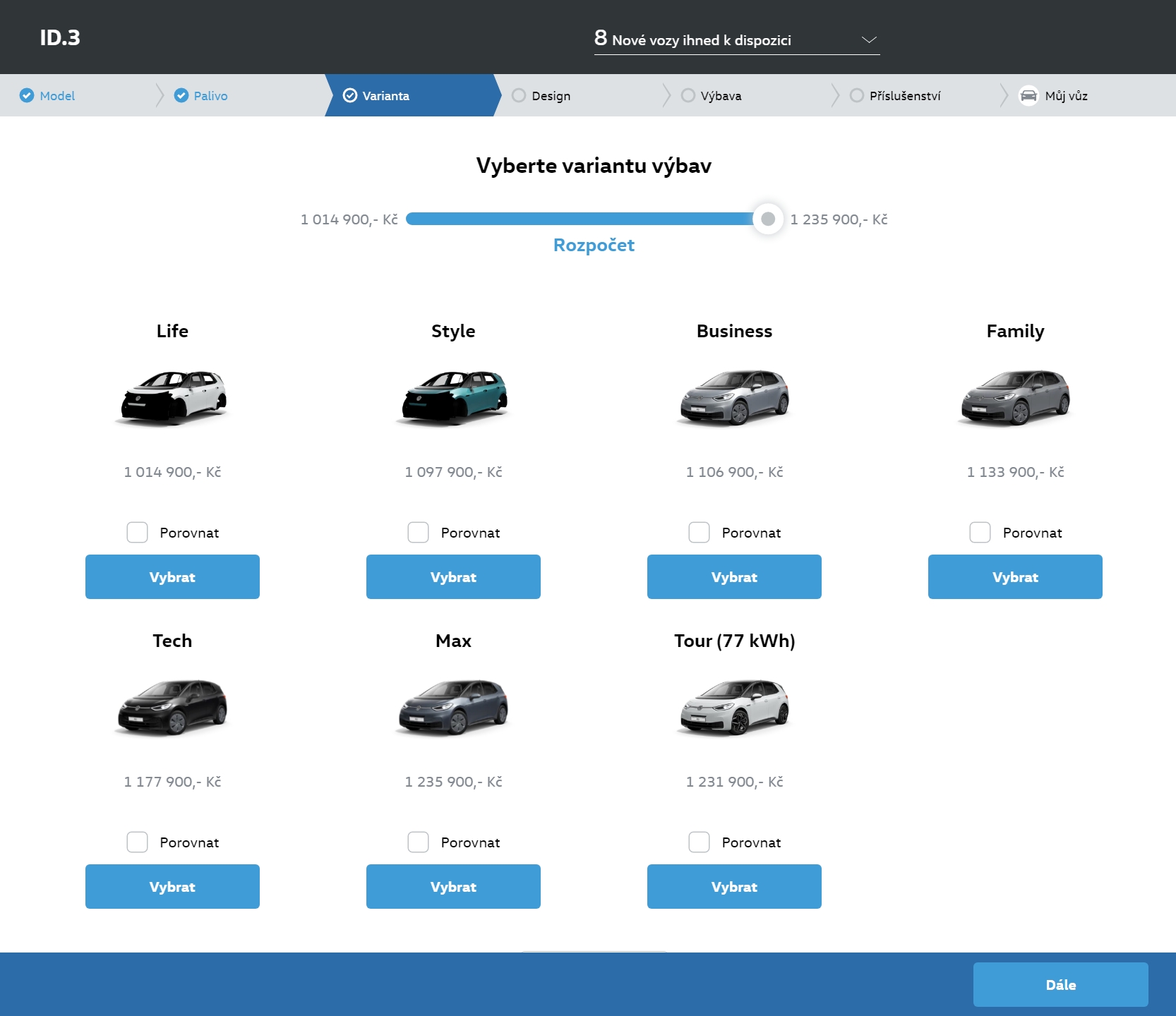
Task: Click the car icon beside Můj vůz
Action: click(1028, 95)
